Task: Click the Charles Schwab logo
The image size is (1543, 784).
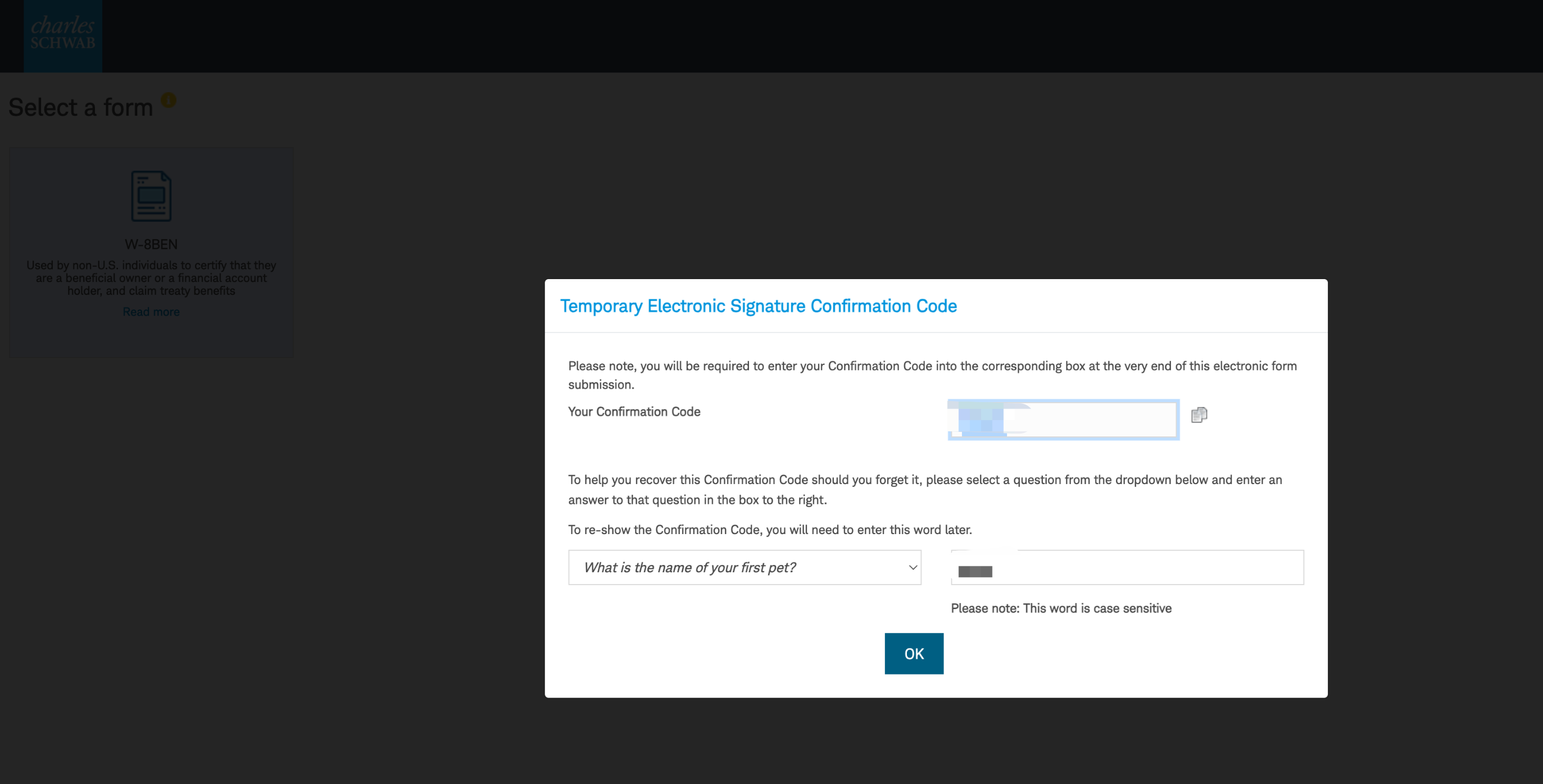Action: coord(63,36)
